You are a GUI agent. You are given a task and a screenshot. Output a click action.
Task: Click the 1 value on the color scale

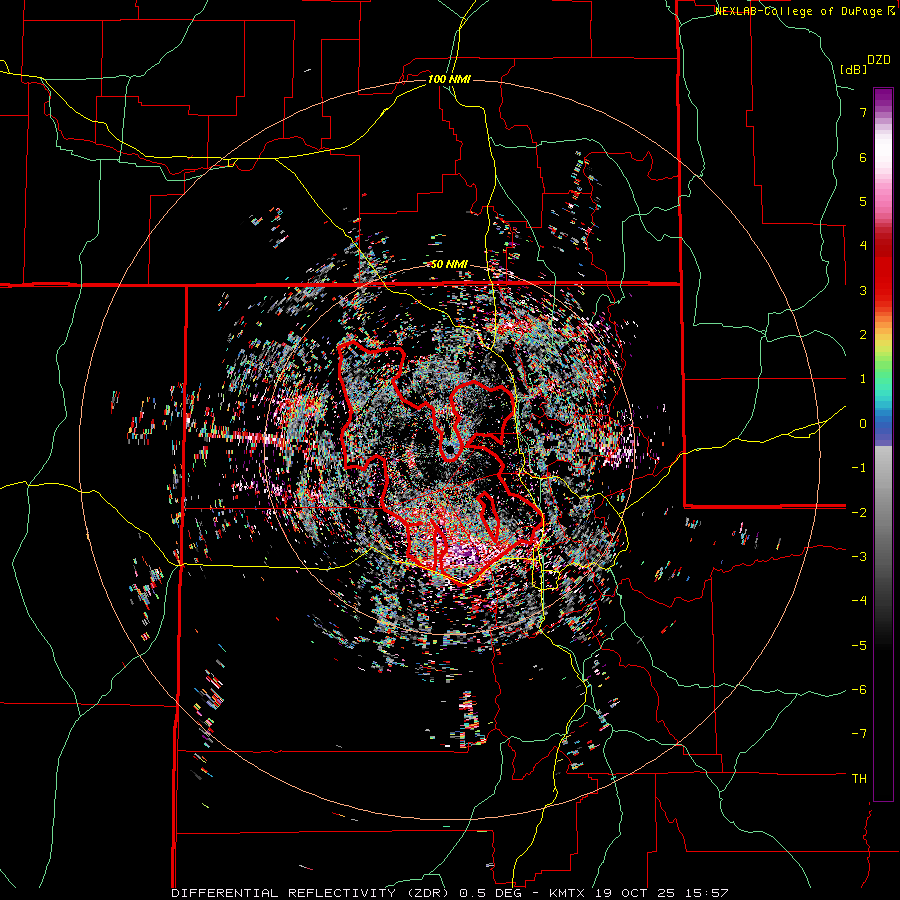863,379
